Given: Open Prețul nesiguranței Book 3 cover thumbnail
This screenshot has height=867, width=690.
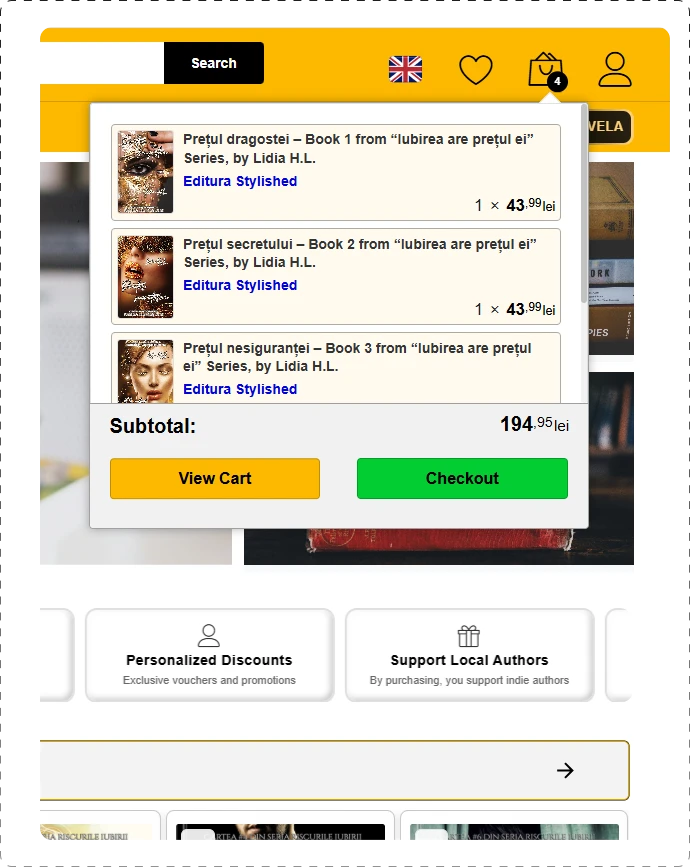Looking at the screenshot, I should click(145, 371).
